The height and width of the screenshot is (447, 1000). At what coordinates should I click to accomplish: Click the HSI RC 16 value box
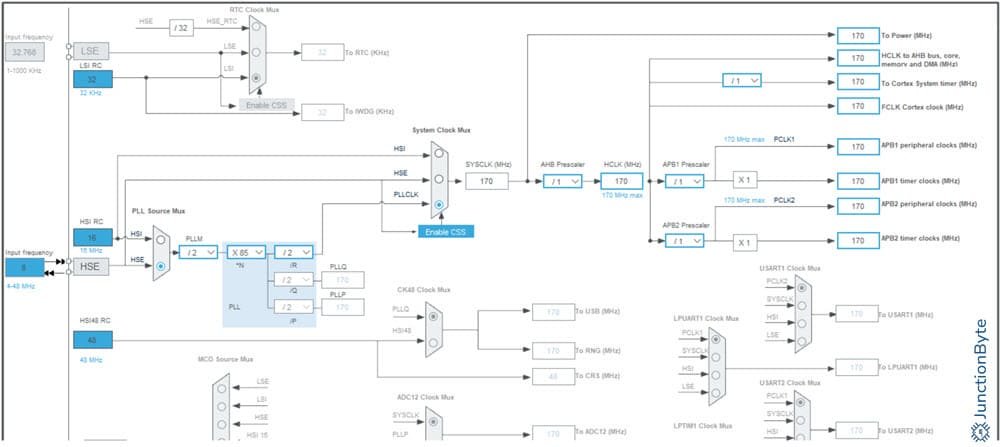pos(93,237)
